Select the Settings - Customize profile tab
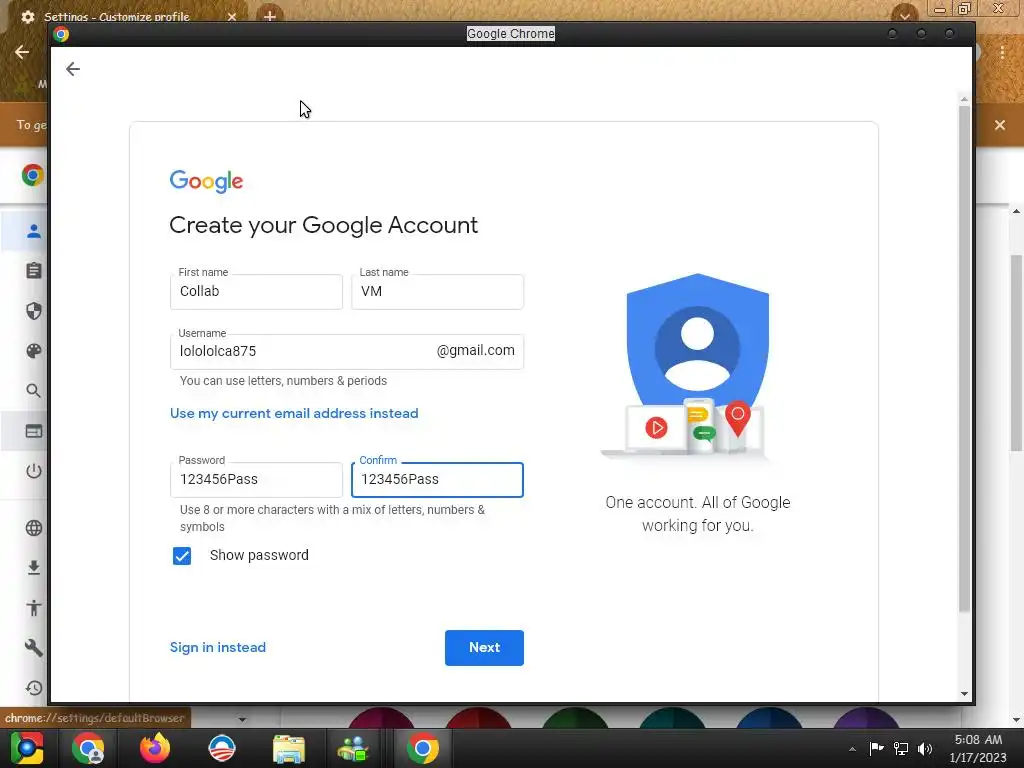This screenshot has width=1024, height=768. coord(116,16)
